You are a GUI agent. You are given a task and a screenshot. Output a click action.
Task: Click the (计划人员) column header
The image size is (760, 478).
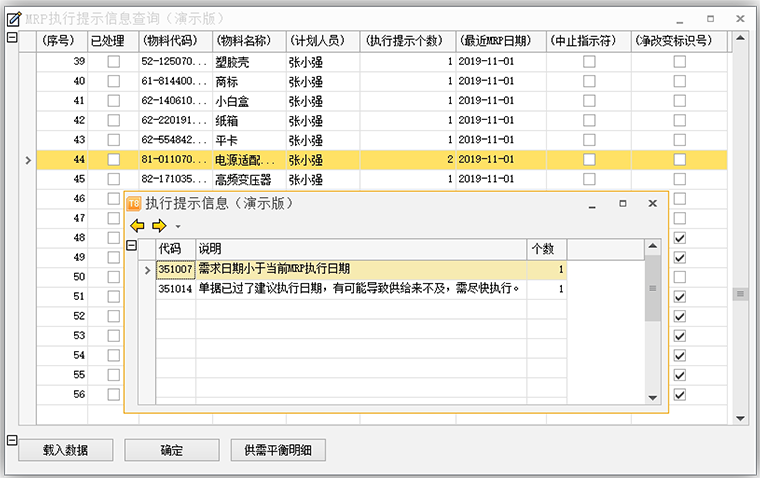[323, 41]
